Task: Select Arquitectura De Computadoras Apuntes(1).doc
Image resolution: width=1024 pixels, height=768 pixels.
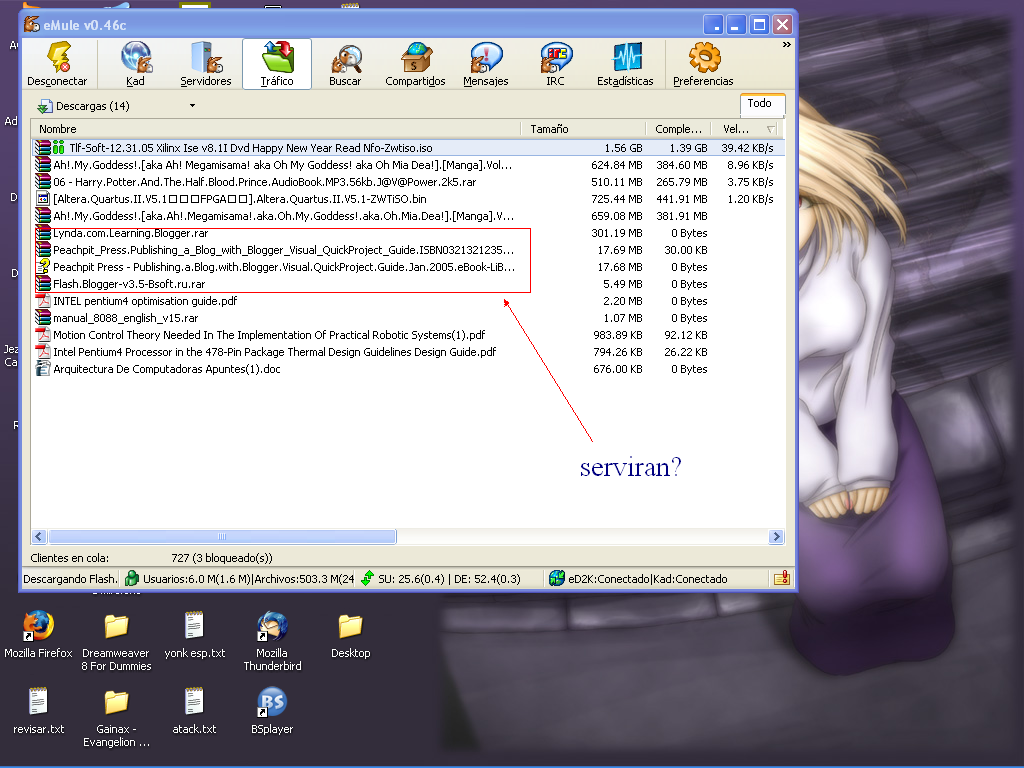Action: click(x=408, y=369)
